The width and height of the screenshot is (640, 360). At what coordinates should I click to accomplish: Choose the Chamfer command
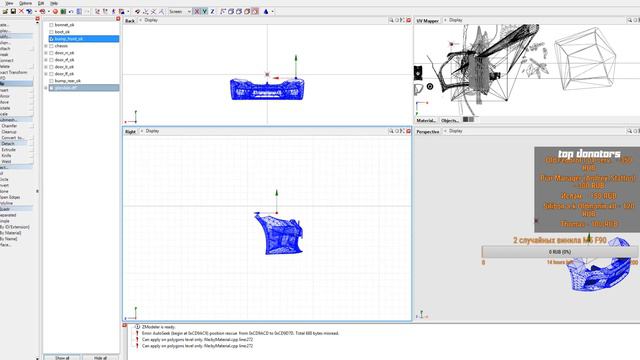(x=9, y=126)
